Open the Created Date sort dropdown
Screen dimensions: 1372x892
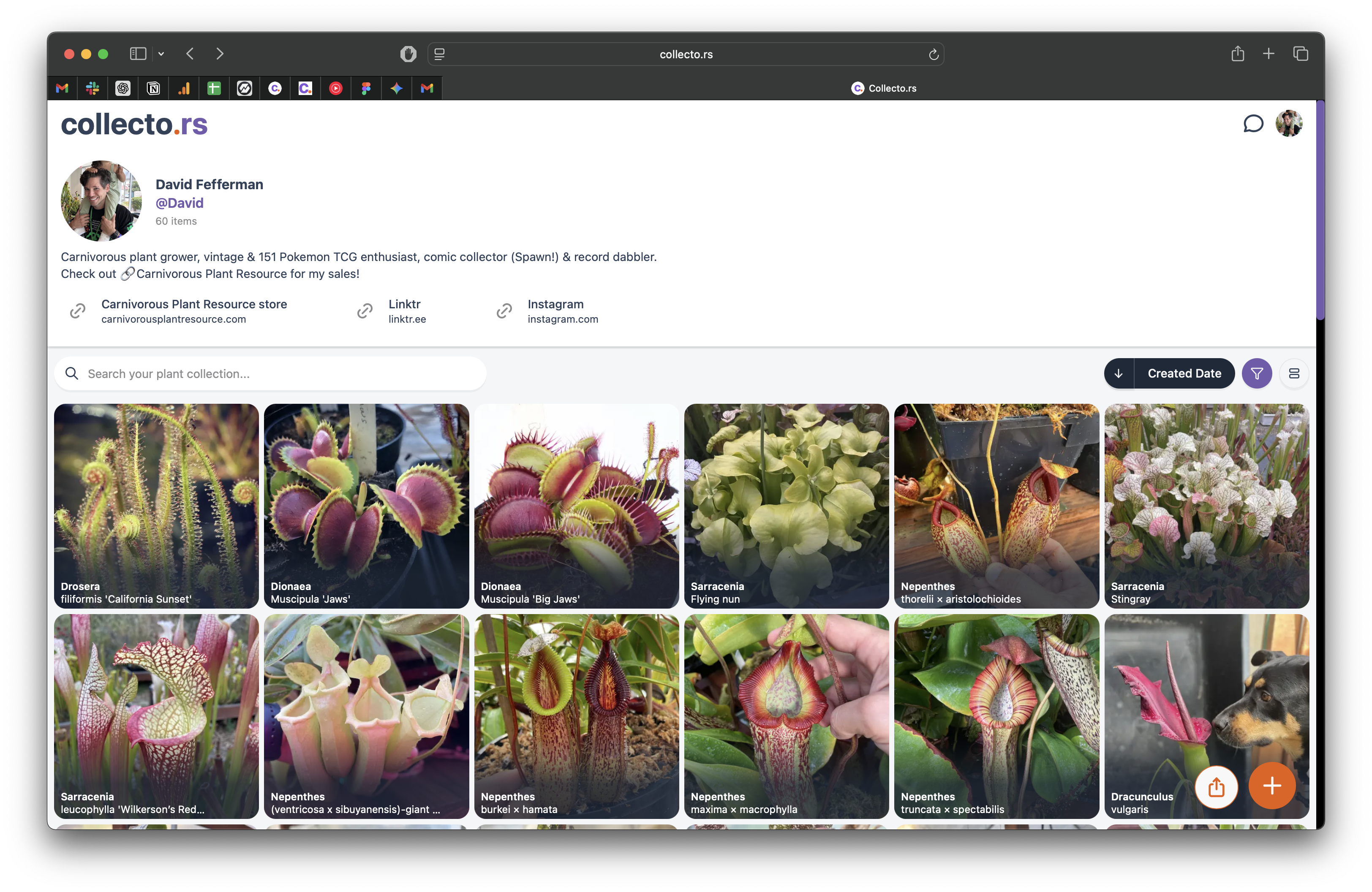pos(1184,373)
